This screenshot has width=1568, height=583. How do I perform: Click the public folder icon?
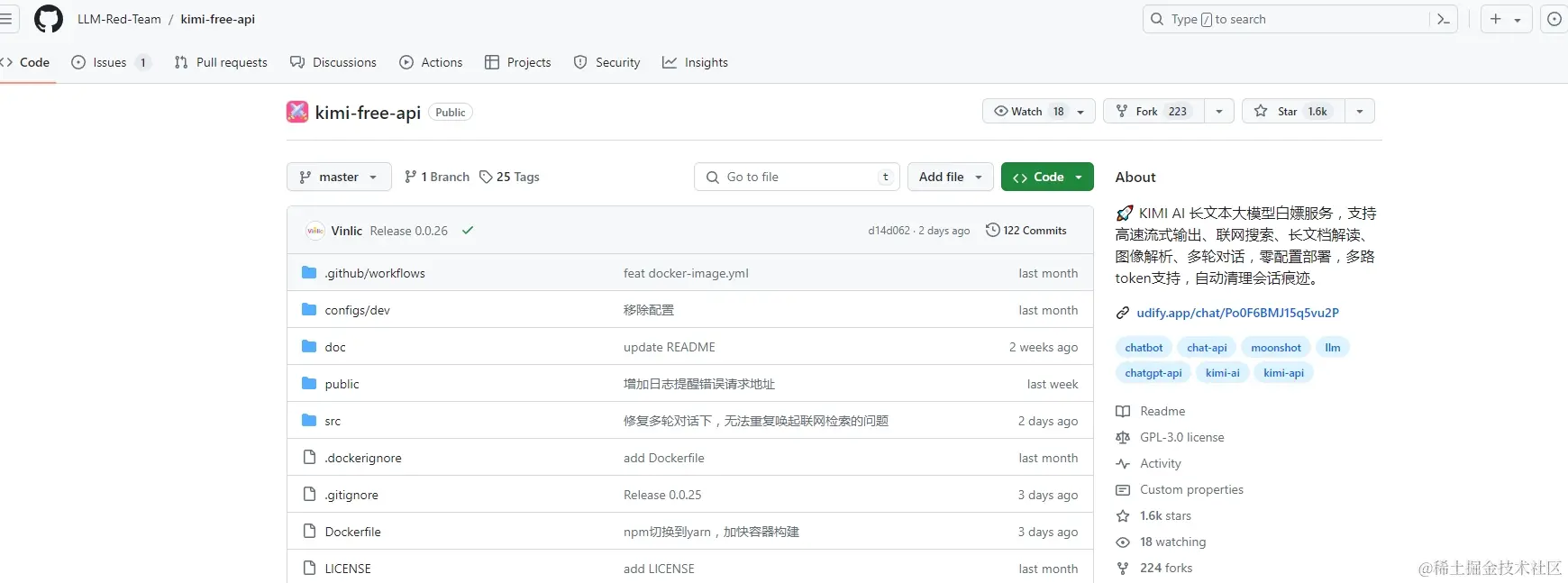point(309,383)
